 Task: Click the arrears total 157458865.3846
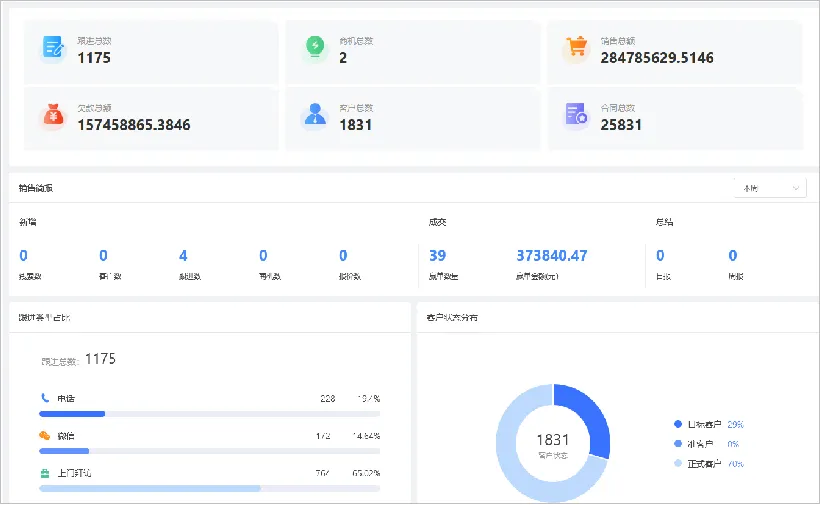pos(134,125)
